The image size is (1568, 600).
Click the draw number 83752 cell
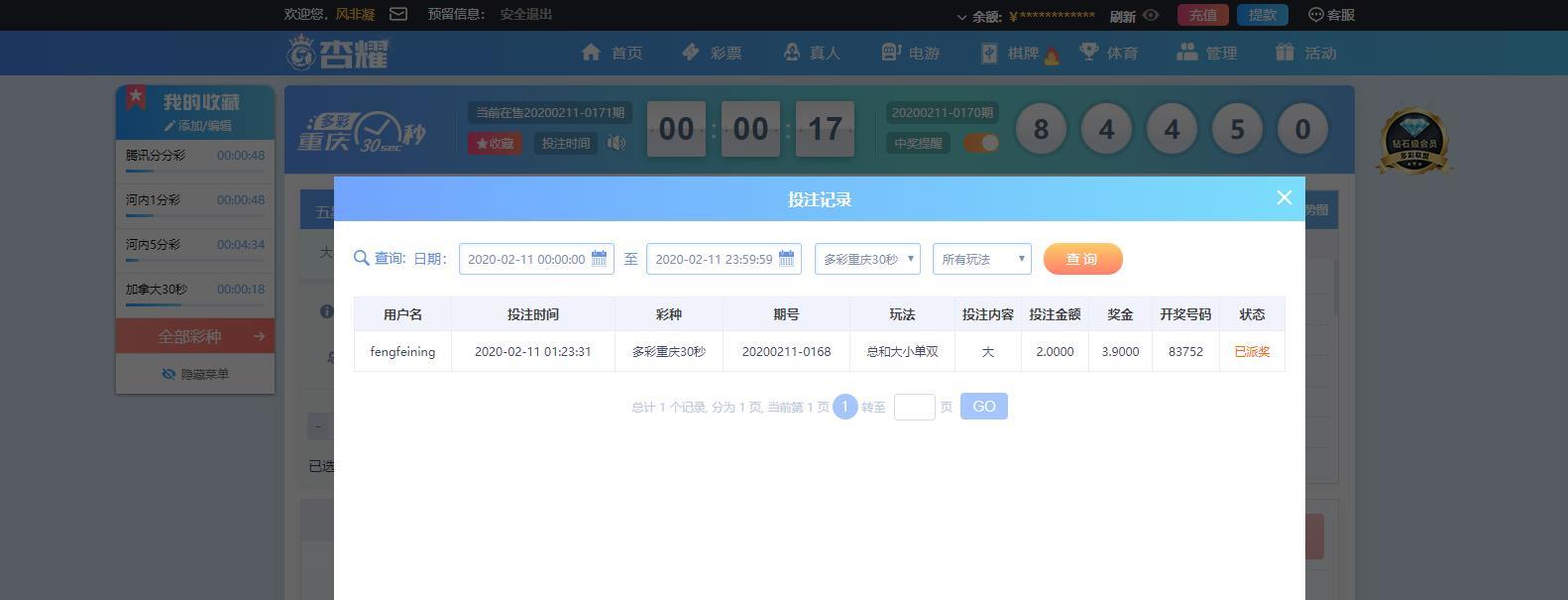coord(1185,351)
